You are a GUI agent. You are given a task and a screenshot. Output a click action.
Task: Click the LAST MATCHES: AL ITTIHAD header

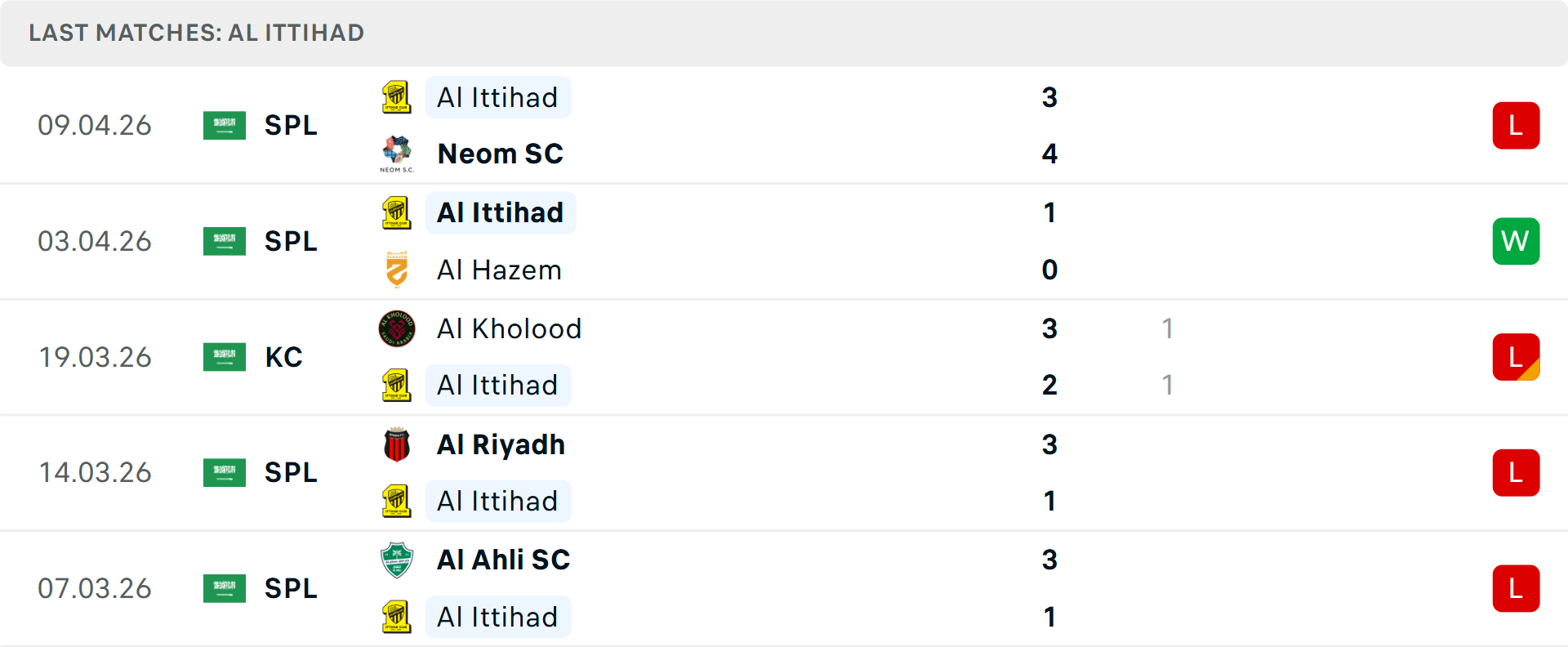click(x=196, y=33)
